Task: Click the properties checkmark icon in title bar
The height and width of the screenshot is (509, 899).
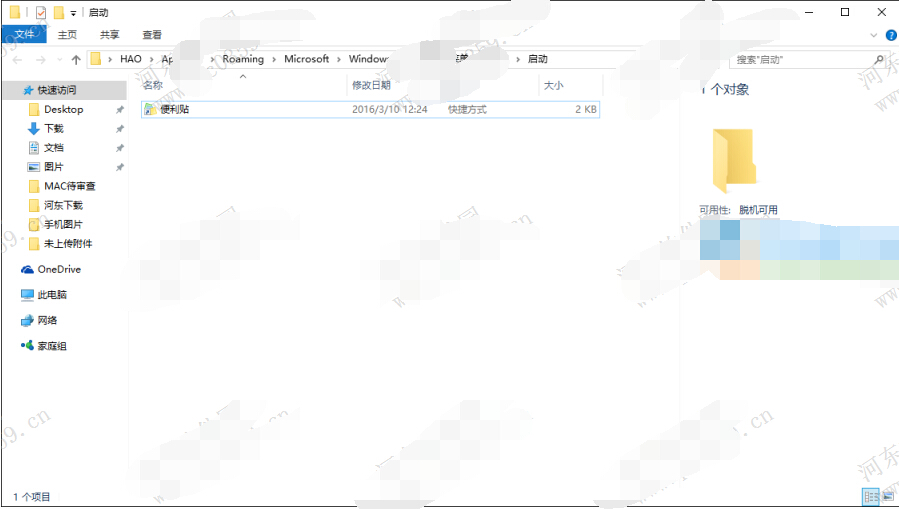Action: pos(41,12)
